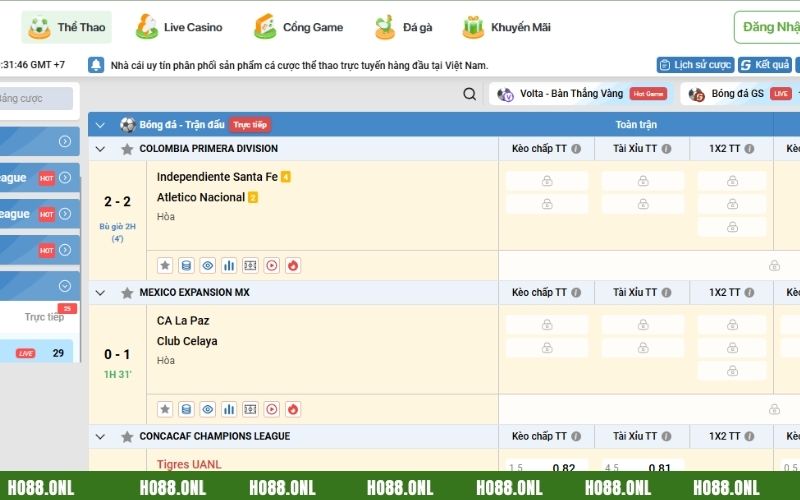Click info icon beside first 1X2 TT
Image resolution: width=800 pixels, height=500 pixels.
click(x=749, y=149)
